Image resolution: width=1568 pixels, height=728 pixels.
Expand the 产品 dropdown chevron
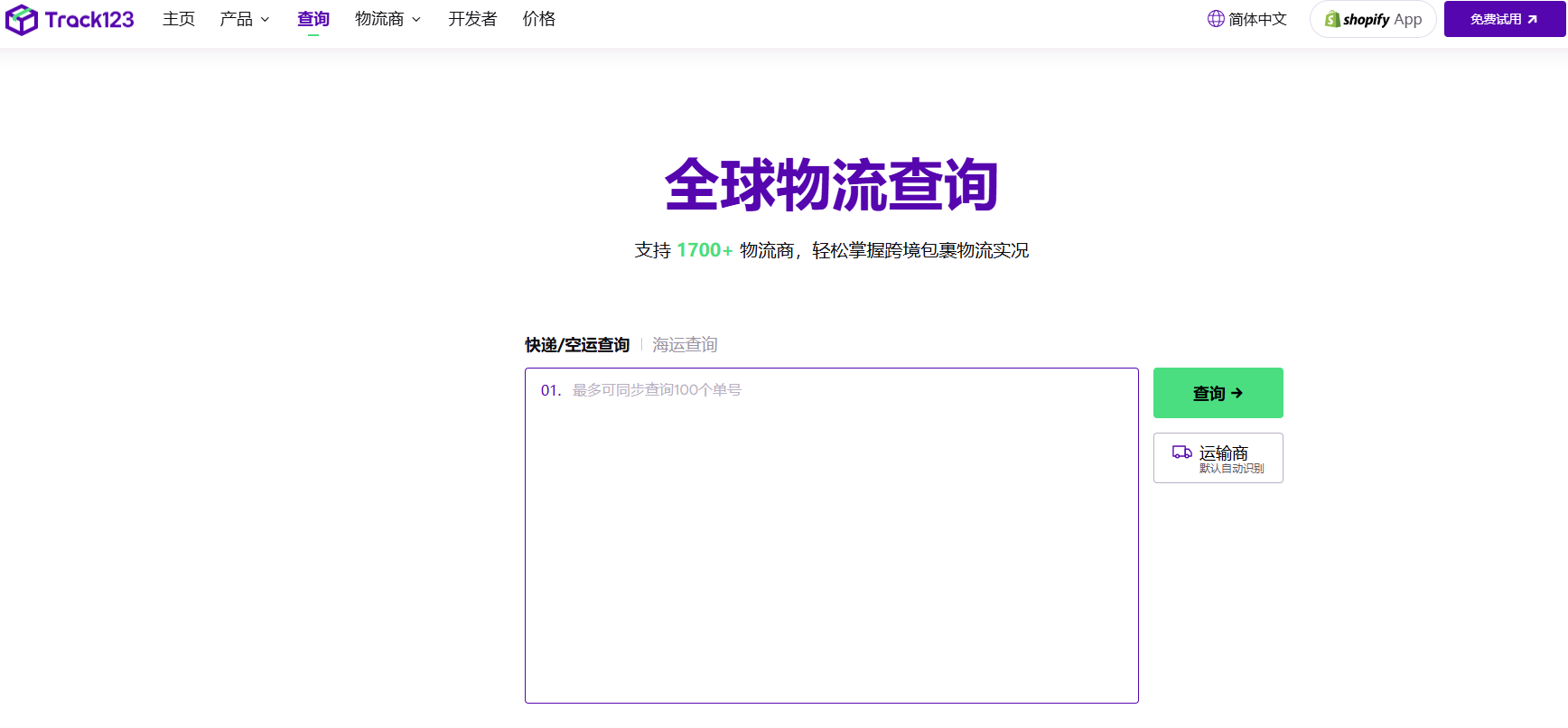(x=266, y=20)
